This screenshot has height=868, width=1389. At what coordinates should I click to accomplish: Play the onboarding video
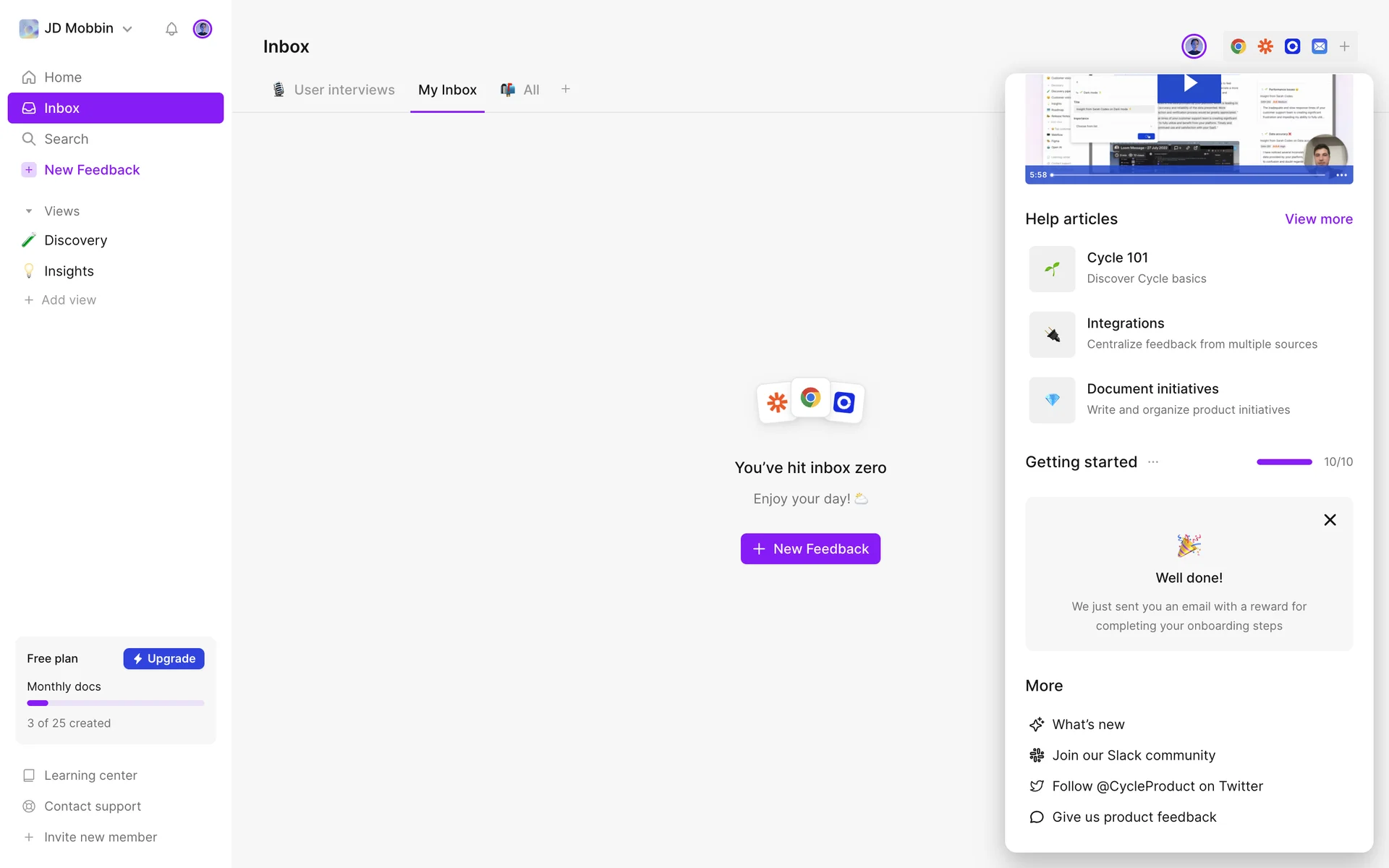(x=1189, y=85)
